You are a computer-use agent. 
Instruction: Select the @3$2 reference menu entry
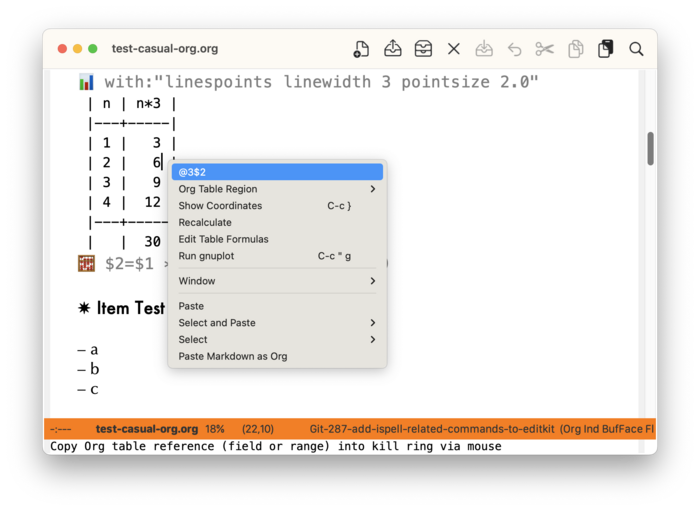(277, 172)
